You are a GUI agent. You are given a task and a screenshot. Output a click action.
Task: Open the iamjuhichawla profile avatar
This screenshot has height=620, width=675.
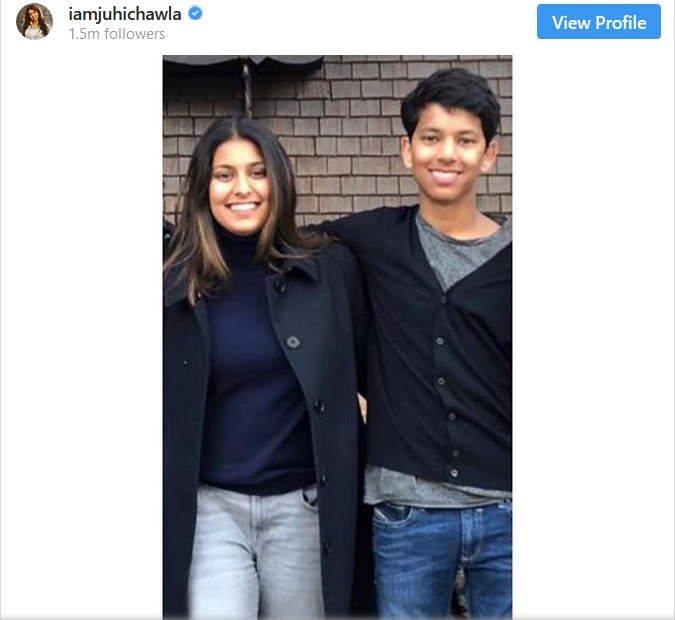click(x=34, y=22)
